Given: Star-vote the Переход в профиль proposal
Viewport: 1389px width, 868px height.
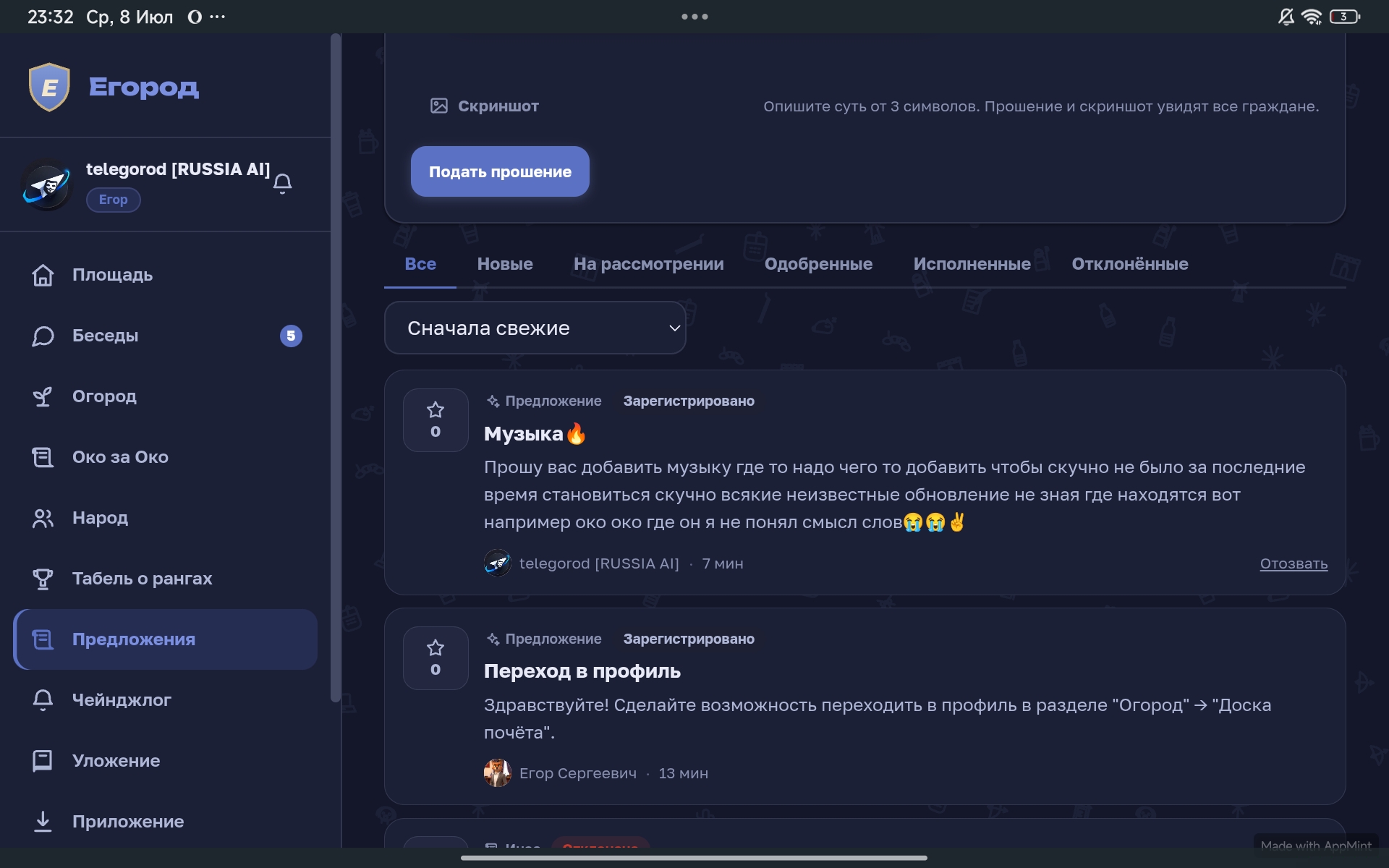Looking at the screenshot, I should [436, 658].
